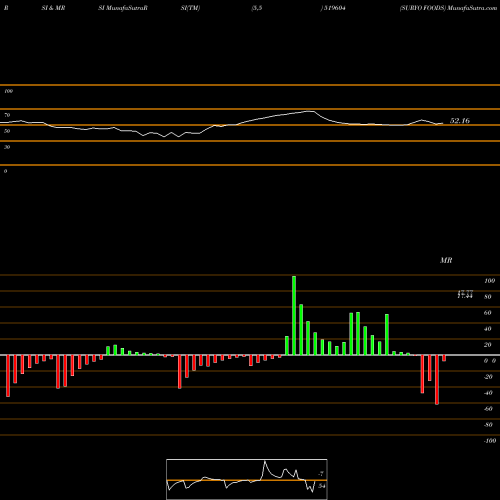Click the MR axis label -20
500x500 pixels.
pyautogui.click(x=488, y=377)
